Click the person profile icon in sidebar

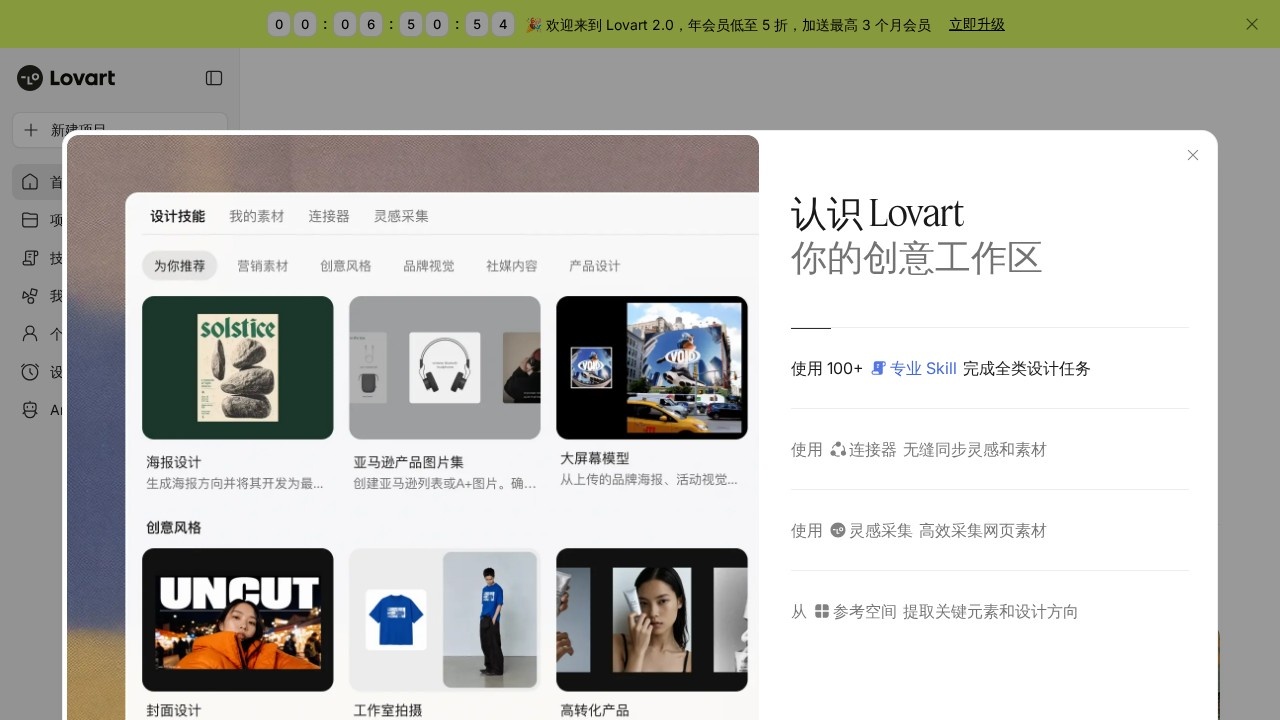pyautogui.click(x=30, y=334)
